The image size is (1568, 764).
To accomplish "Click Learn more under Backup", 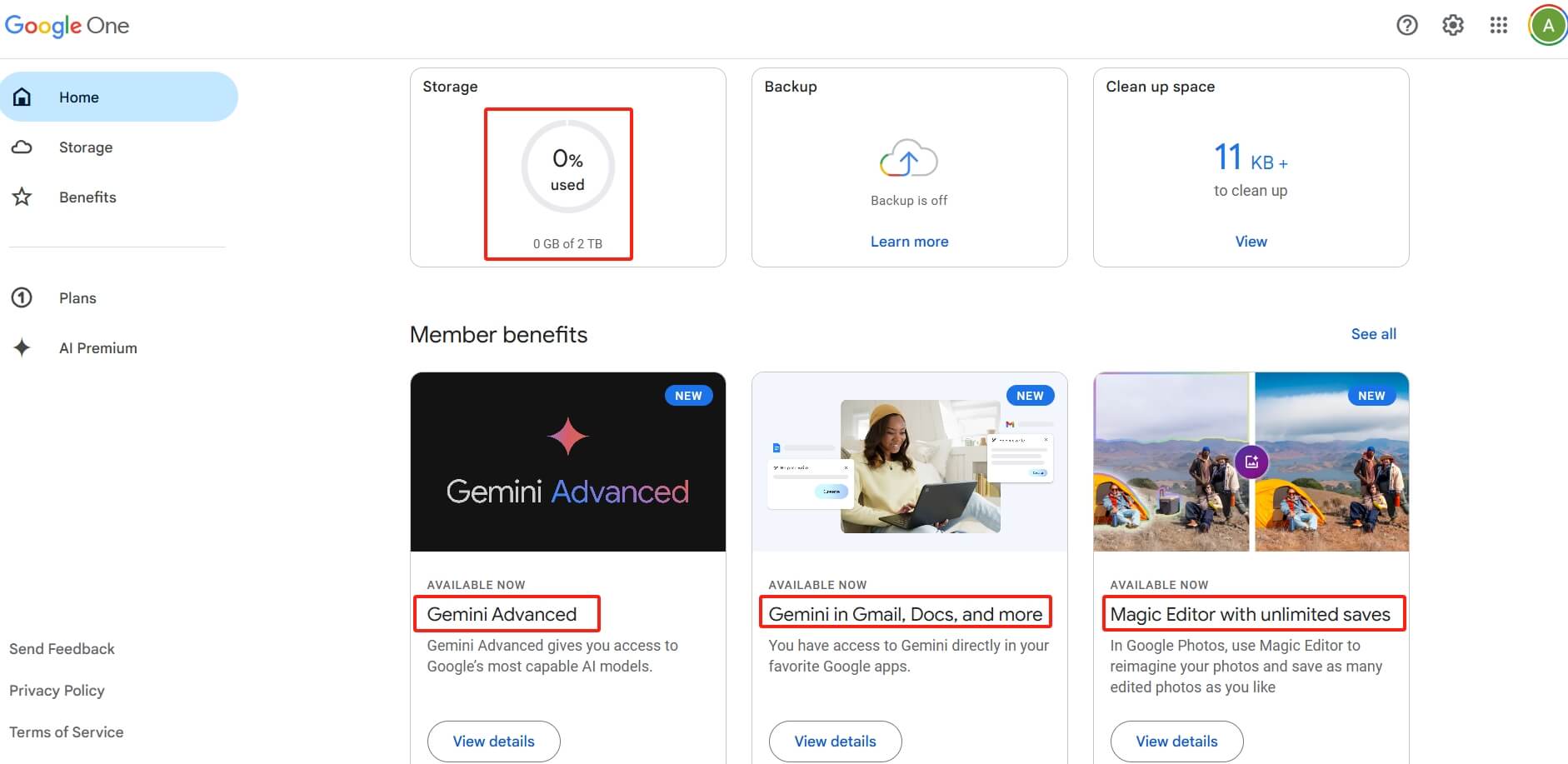I will pyautogui.click(x=909, y=242).
